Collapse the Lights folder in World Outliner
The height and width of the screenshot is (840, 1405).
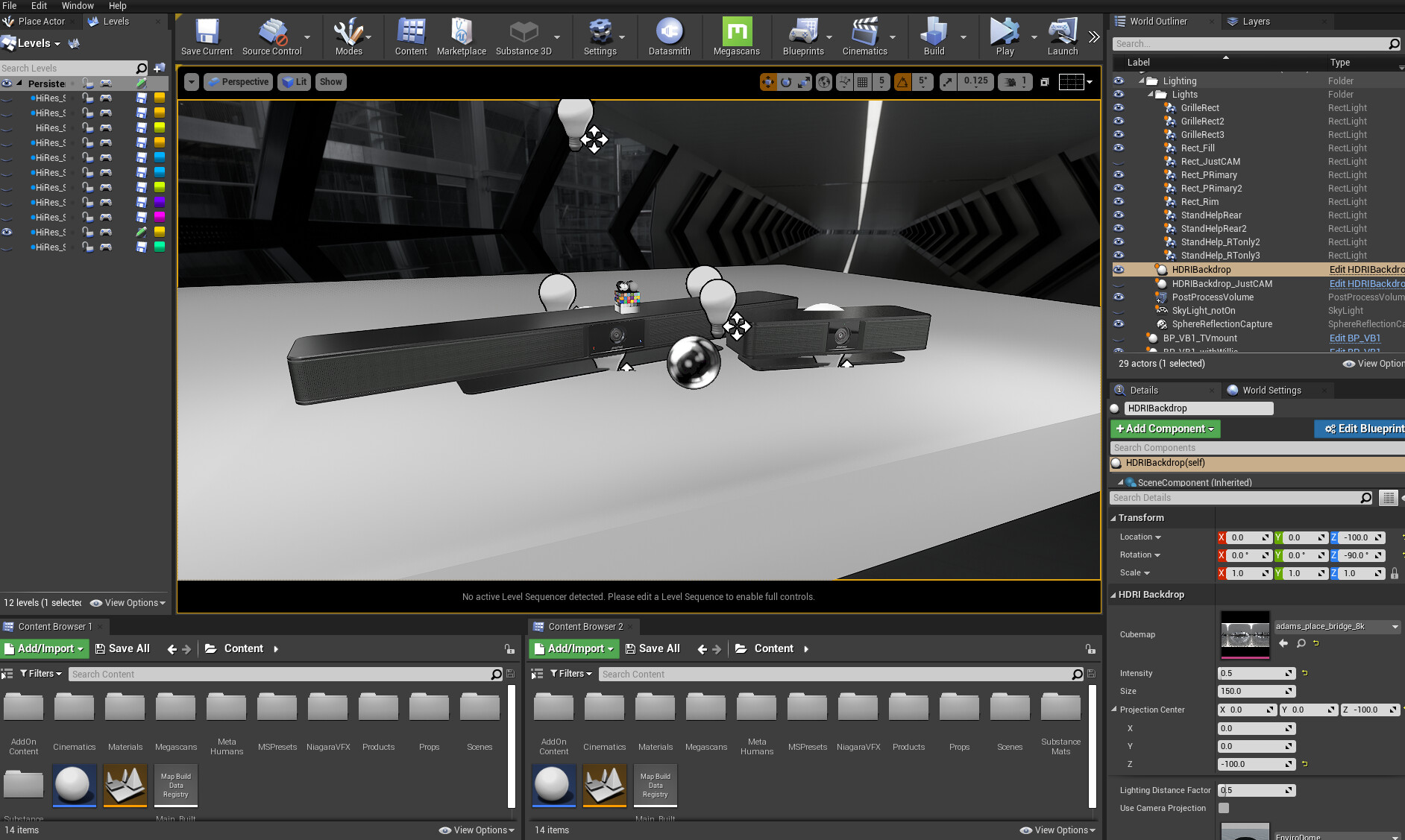point(1151,95)
